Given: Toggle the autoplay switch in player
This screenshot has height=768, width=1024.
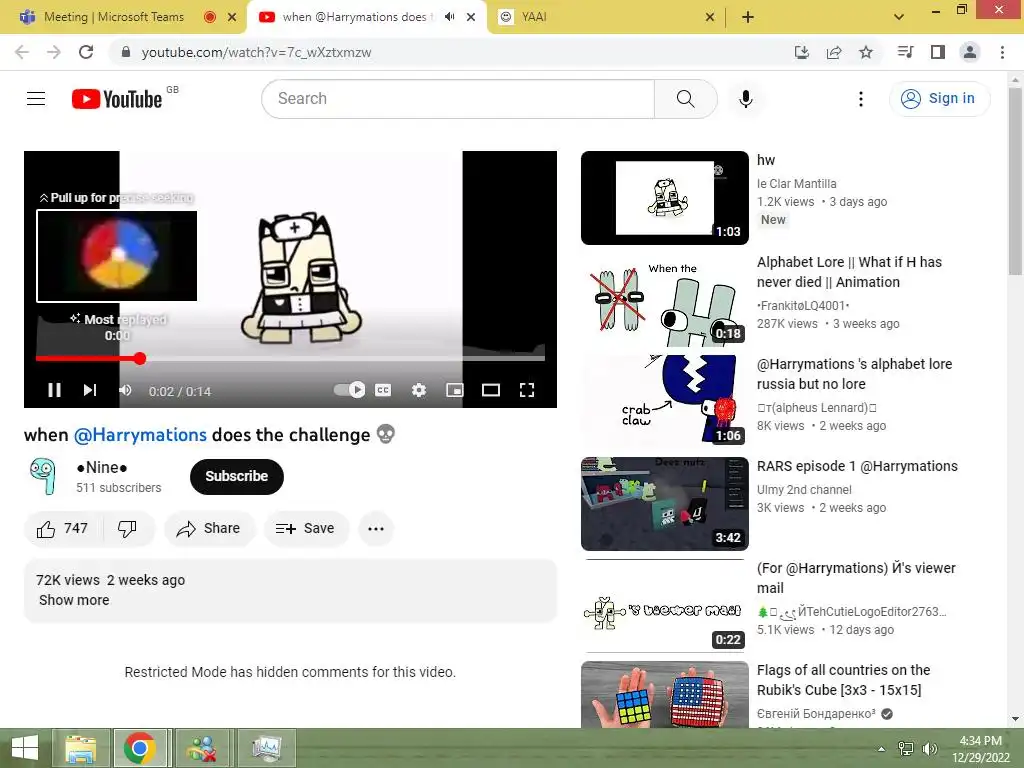Looking at the screenshot, I should tap(349, 390).
